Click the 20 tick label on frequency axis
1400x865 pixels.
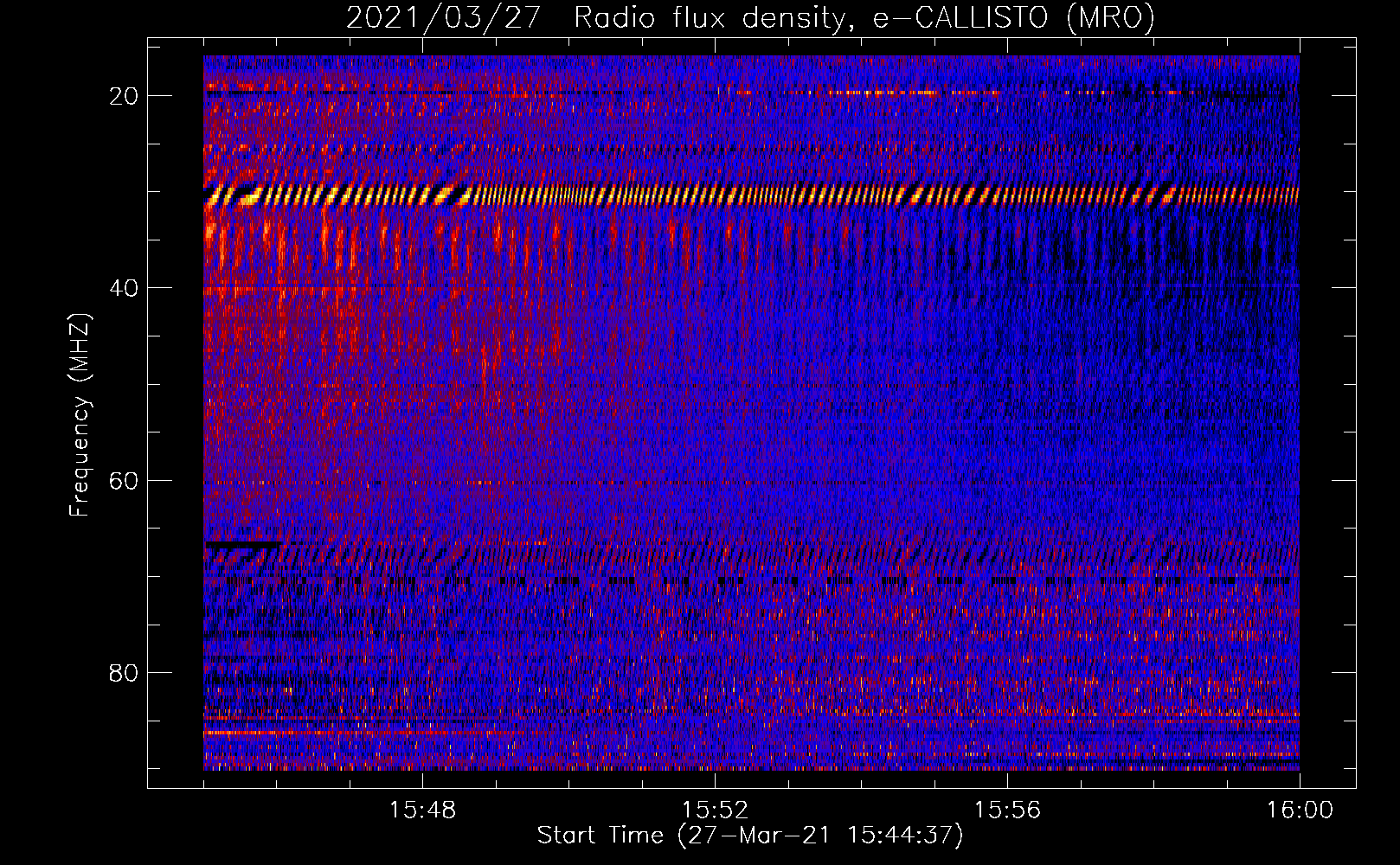tap(124, 95)
